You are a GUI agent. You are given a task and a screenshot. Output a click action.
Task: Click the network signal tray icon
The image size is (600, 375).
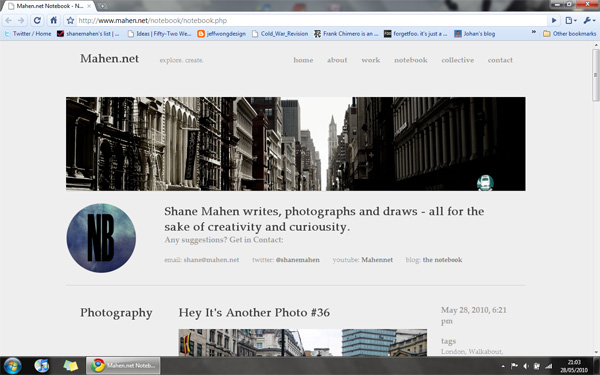tap(548, 366)
